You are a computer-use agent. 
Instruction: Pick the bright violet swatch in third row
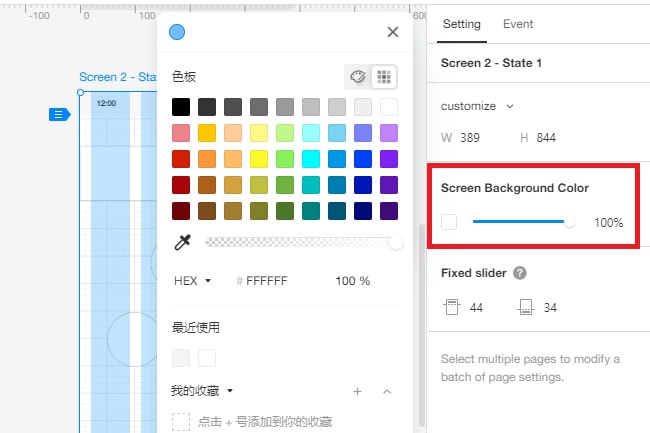tap(389, 159)
